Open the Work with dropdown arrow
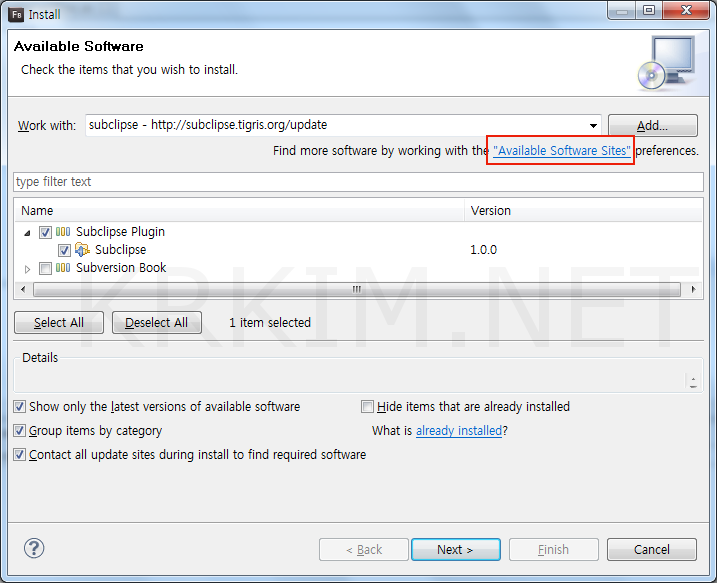This screenshot has width=717, height=583. coord(593,125)
